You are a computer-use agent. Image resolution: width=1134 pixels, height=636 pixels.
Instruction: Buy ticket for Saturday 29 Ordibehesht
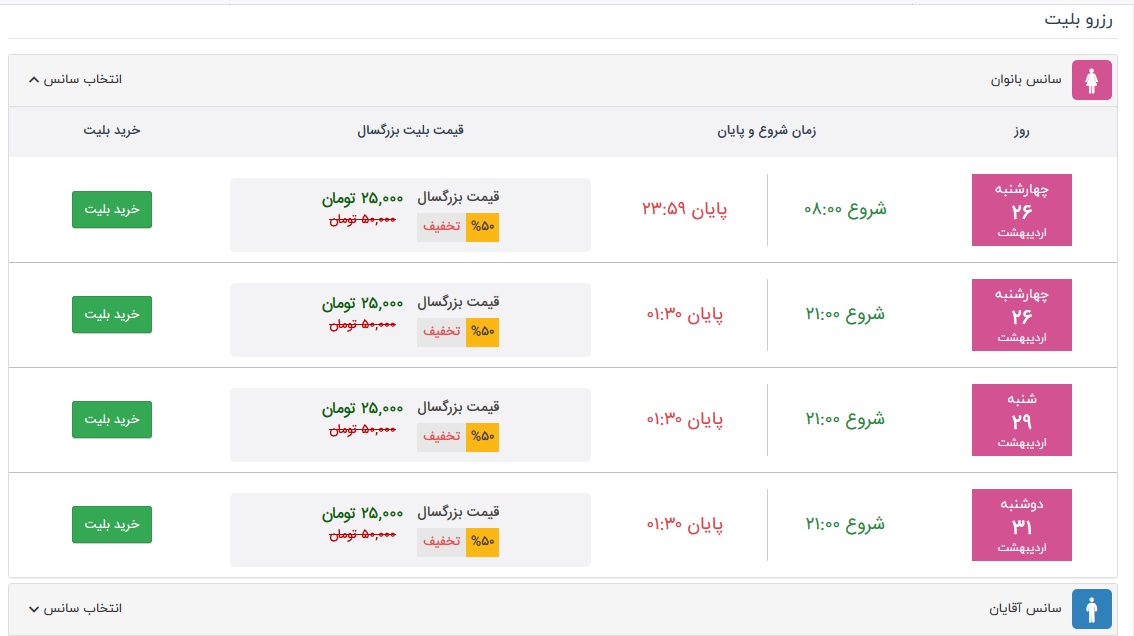[112, 420]
